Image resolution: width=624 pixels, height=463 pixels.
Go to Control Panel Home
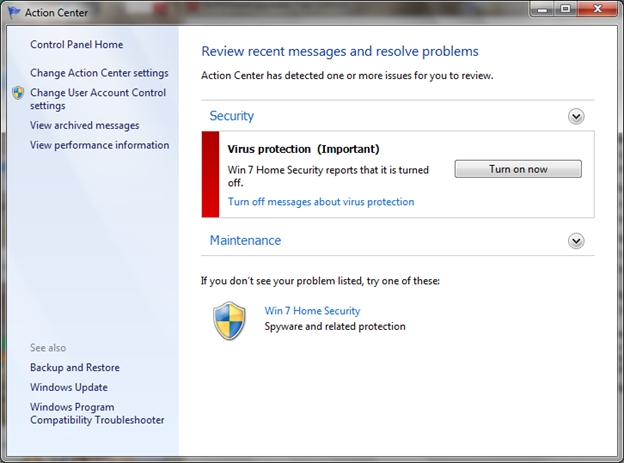77,45
